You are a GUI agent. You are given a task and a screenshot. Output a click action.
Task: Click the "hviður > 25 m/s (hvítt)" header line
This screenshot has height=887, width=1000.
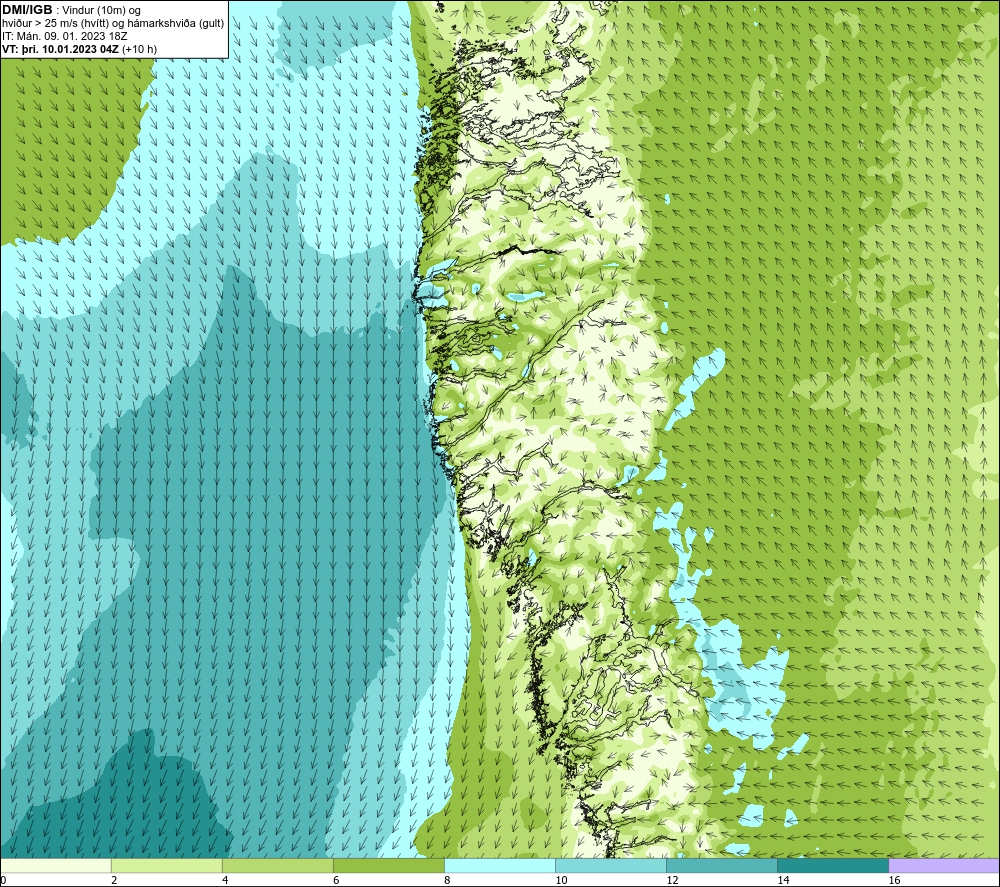(x=55, y=24)
